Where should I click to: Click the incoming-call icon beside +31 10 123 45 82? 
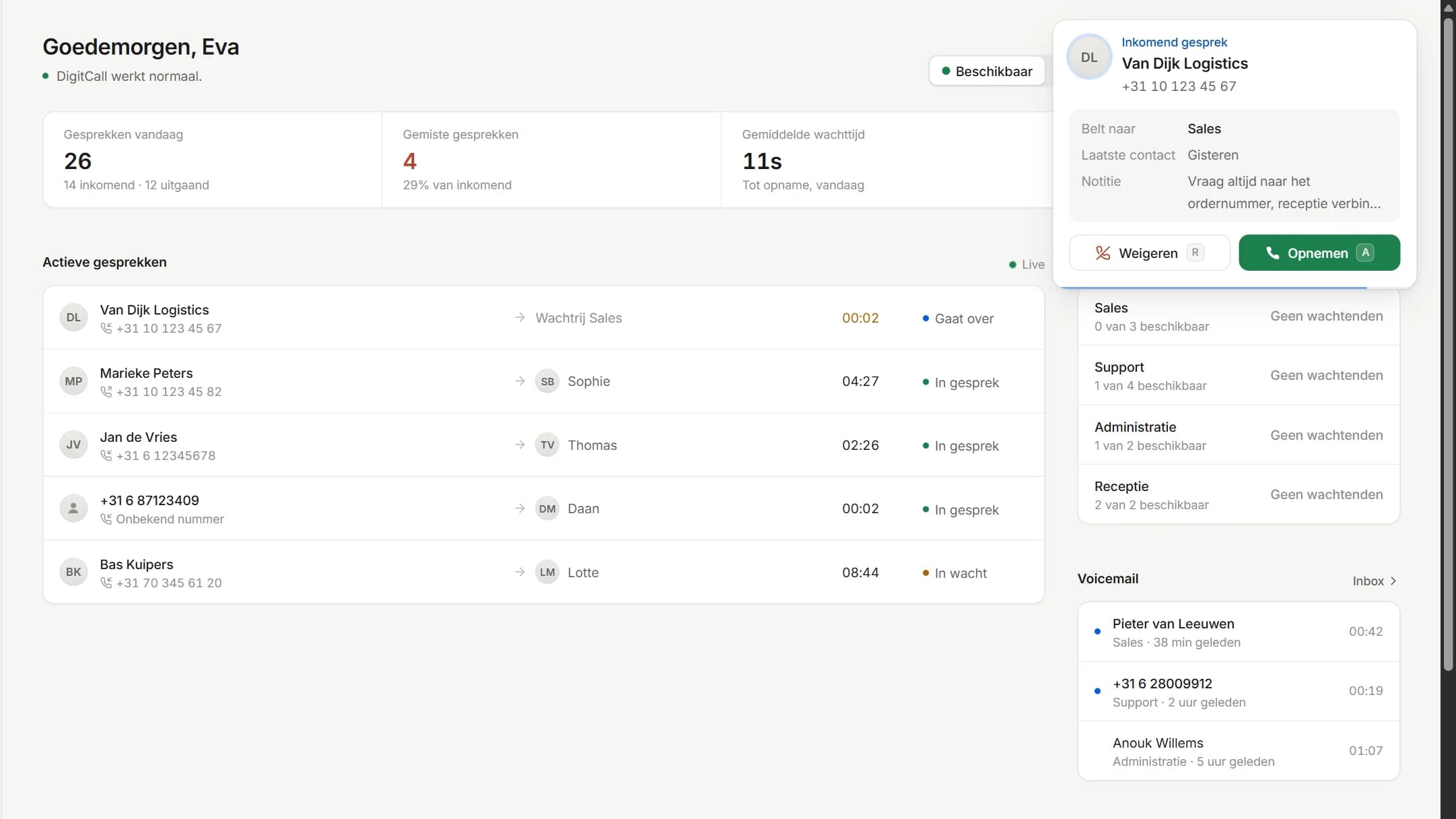pos(106,391)
